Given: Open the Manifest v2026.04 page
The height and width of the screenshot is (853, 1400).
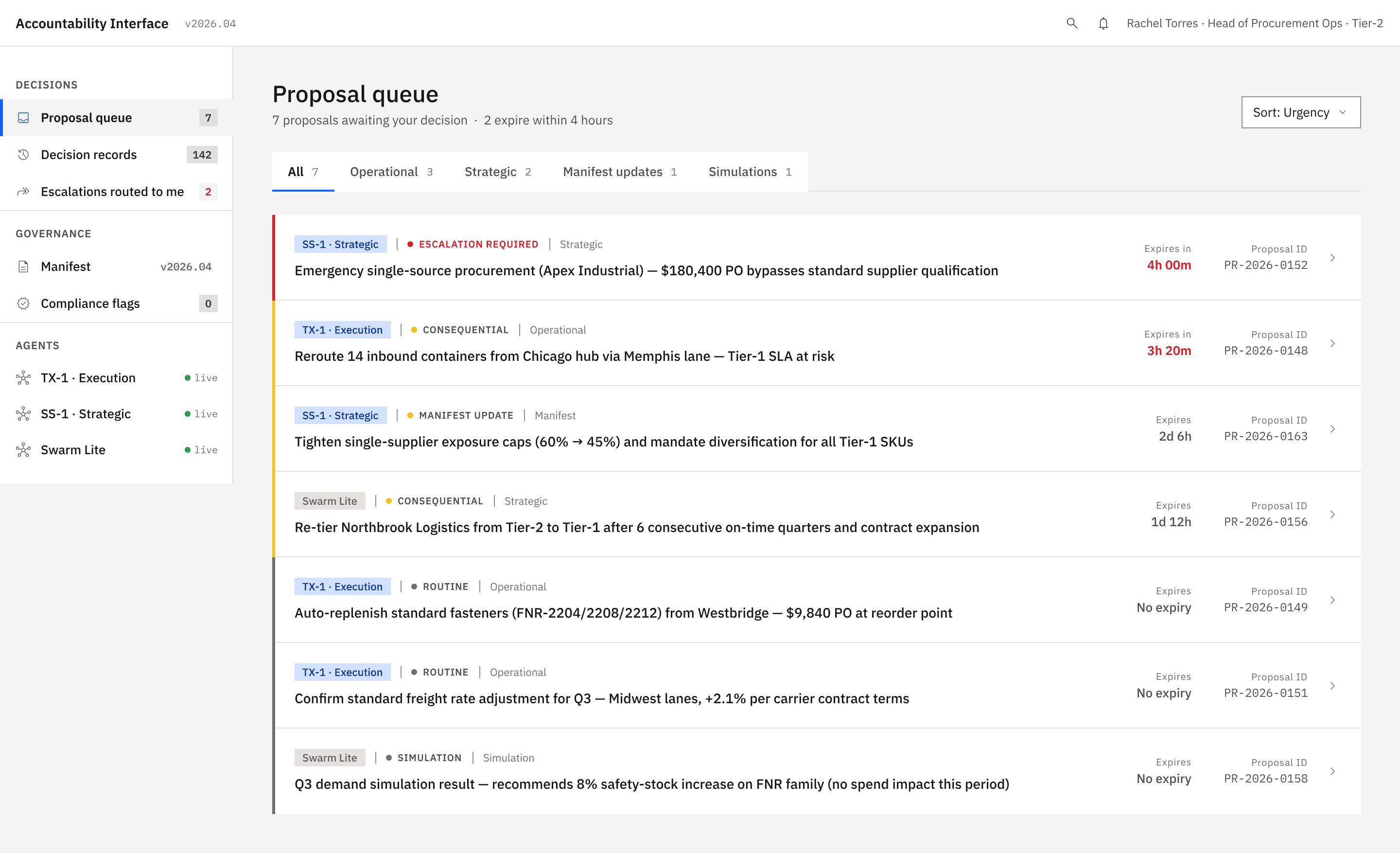Looking at the screenshot, I should click(117, 267).
